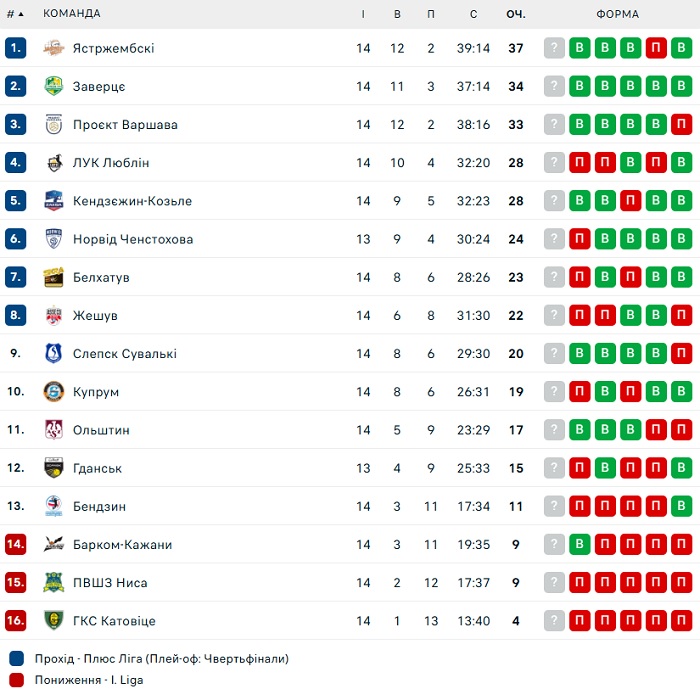Screen dimensions: 700x700
Task: Click the gray question mark badge for Жешув
Action: (x=554, y=315)
